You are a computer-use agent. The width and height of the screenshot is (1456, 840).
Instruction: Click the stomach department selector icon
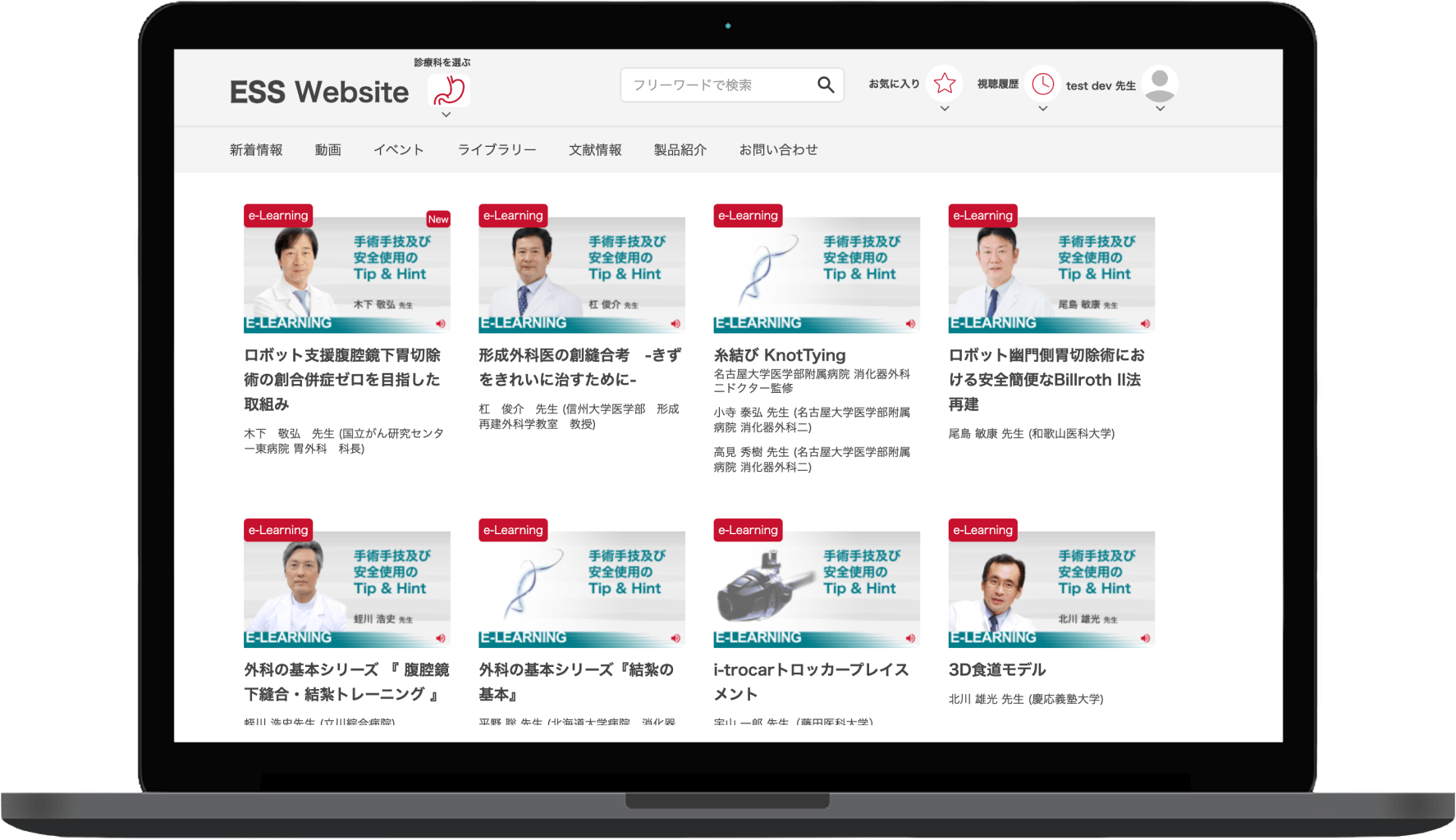pos(449,90)
